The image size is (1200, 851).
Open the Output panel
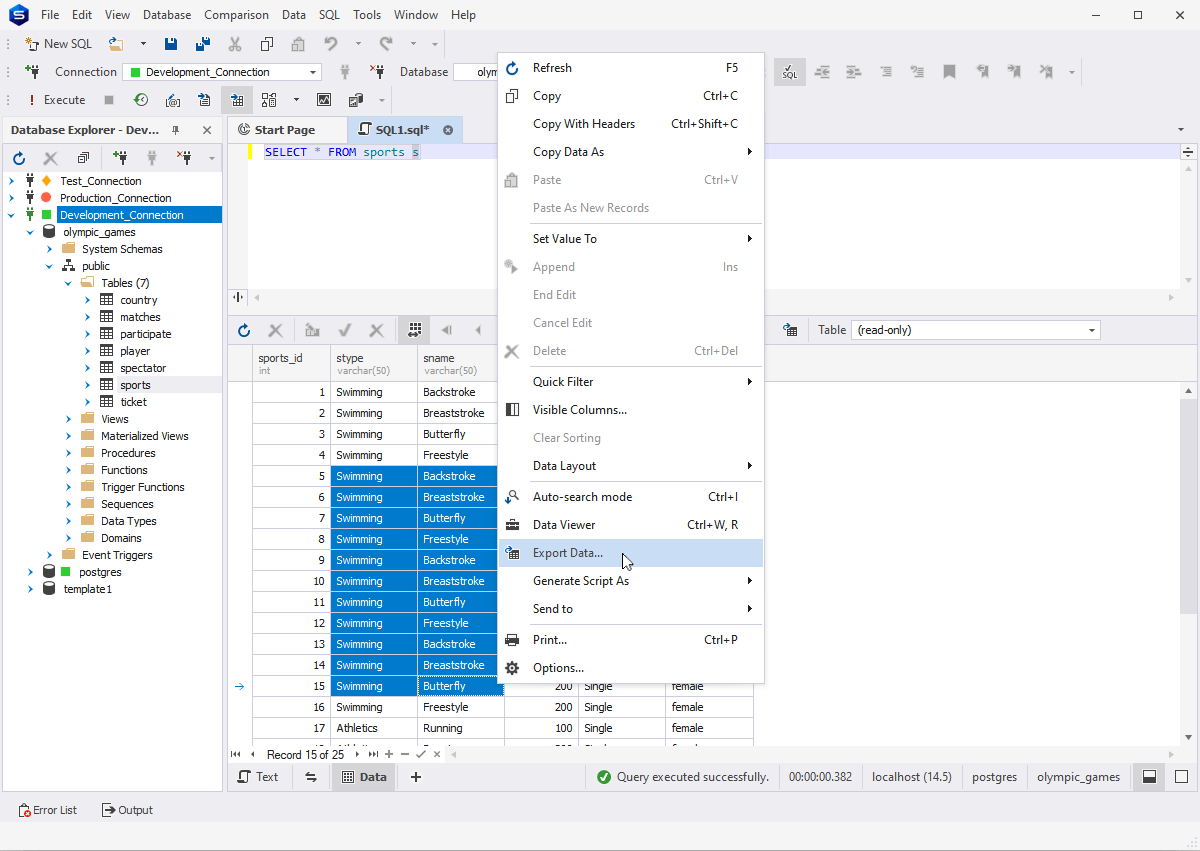[126, 810]
